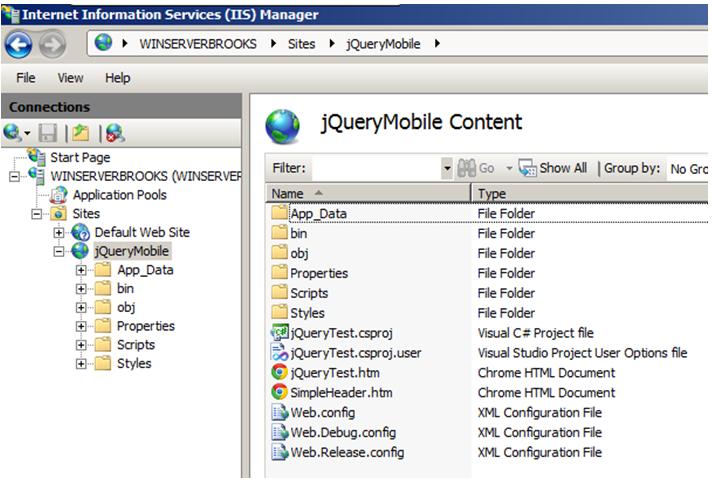Viewport: 713px width, 496px height.
Task: Click the Sites folder icon in tree
Action: [58, 213]
